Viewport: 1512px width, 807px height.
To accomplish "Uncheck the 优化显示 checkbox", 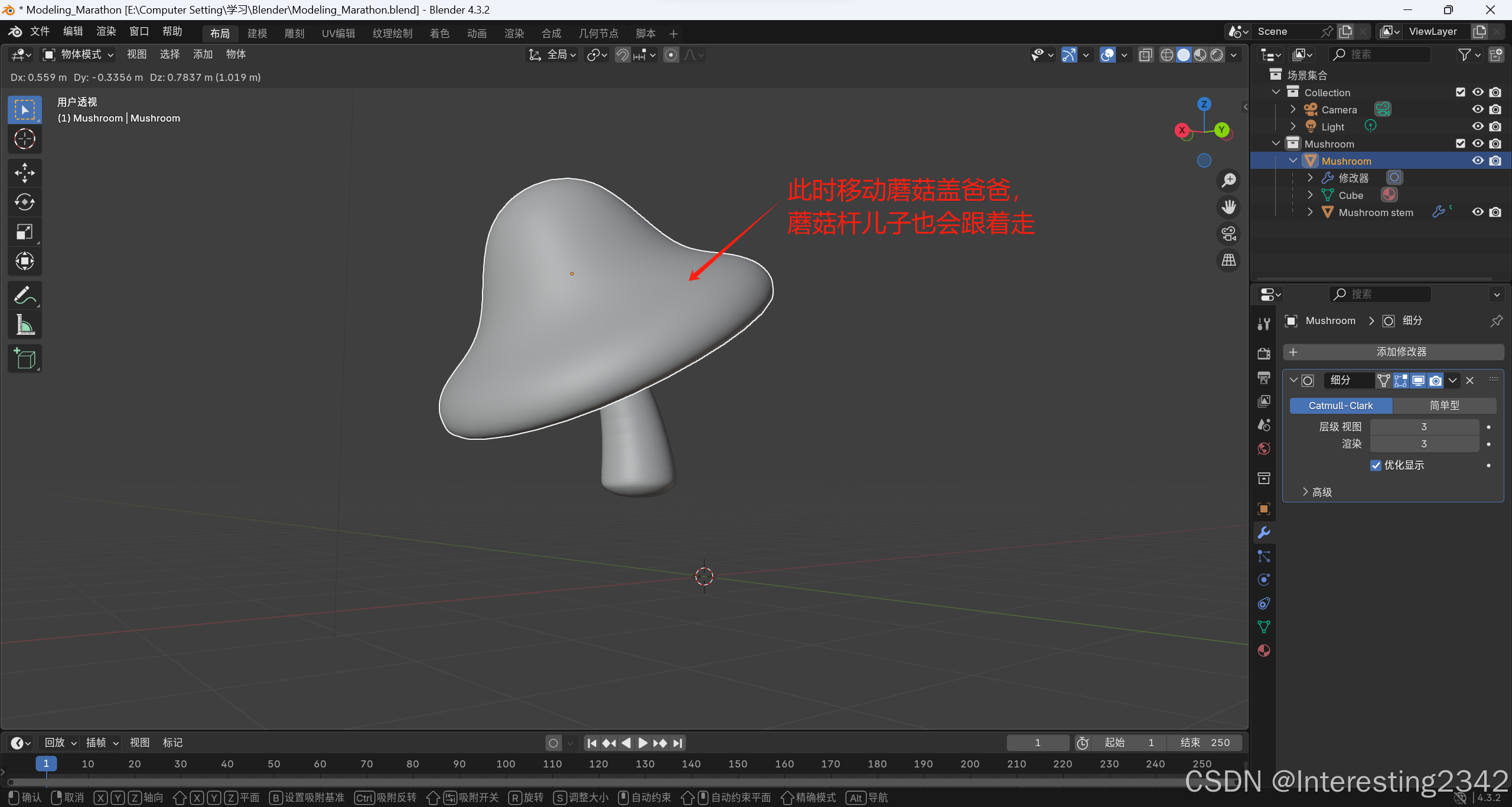I will pyautogui.click(x=1376, y=465).
